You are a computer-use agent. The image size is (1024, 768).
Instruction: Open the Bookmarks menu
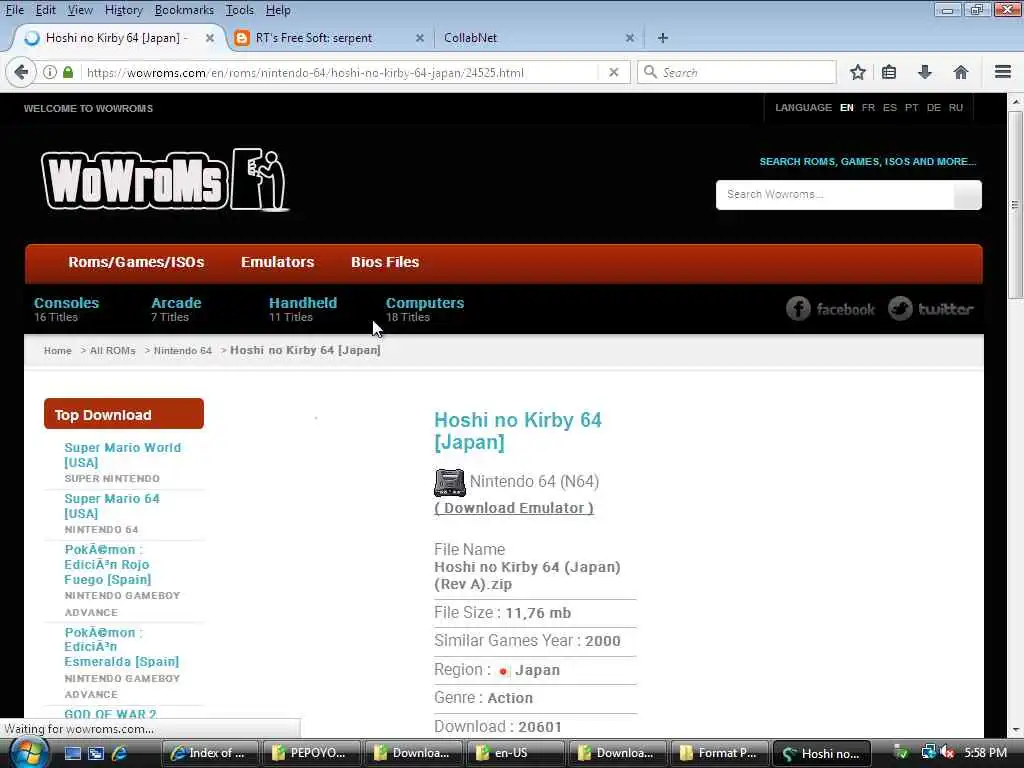(x=184, y=10)
